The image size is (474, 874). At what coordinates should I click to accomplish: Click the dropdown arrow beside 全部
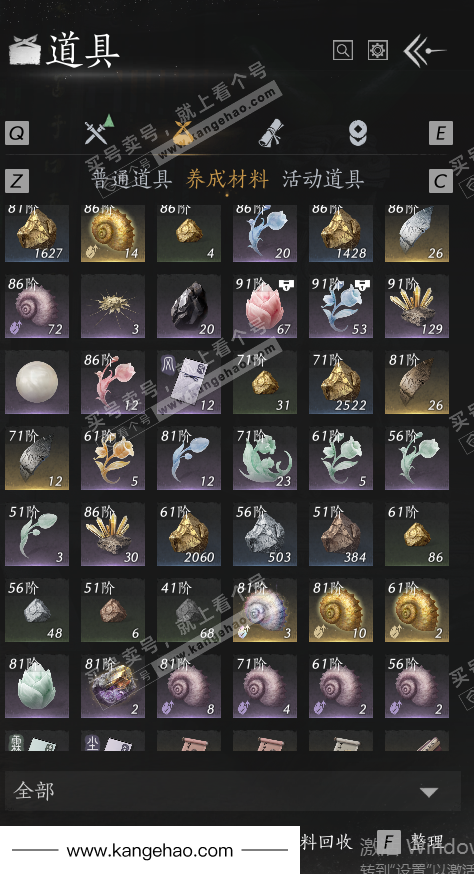(x=428, y=792)
